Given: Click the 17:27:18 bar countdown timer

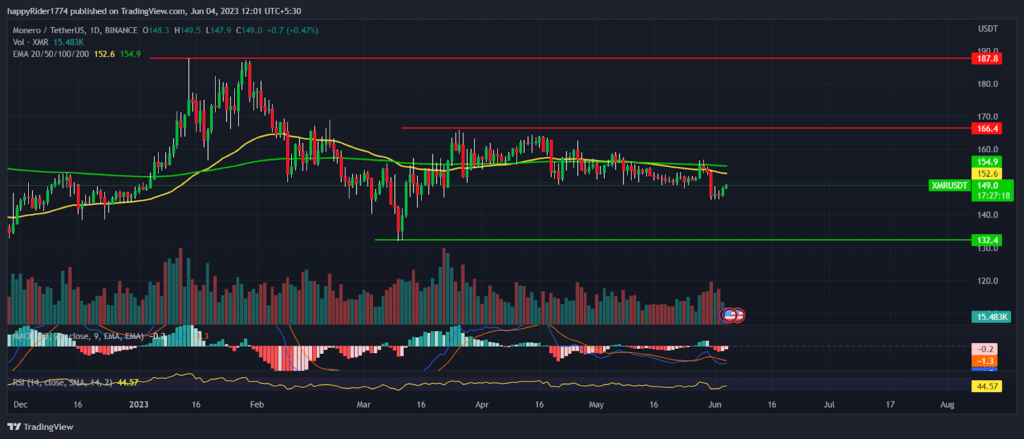Looking at the screenshot, I should click(992, 195).
